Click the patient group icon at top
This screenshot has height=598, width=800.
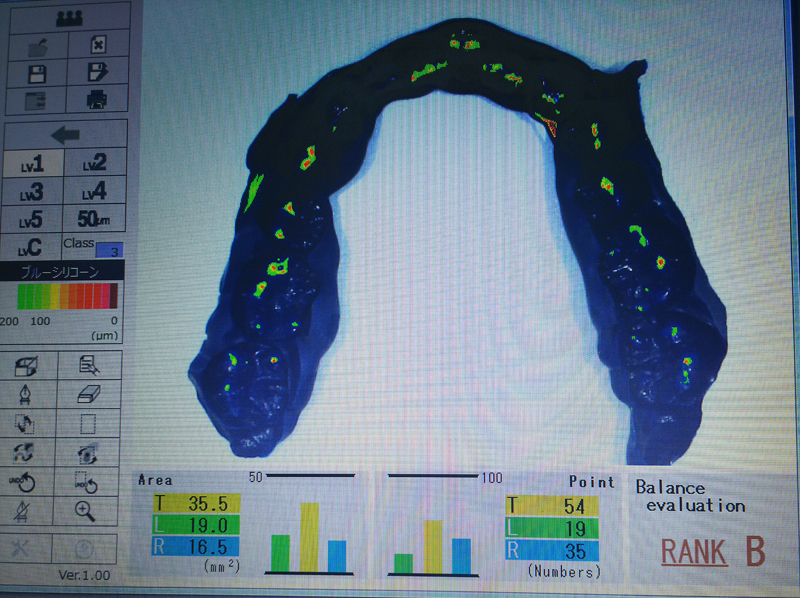click(67, 18)
